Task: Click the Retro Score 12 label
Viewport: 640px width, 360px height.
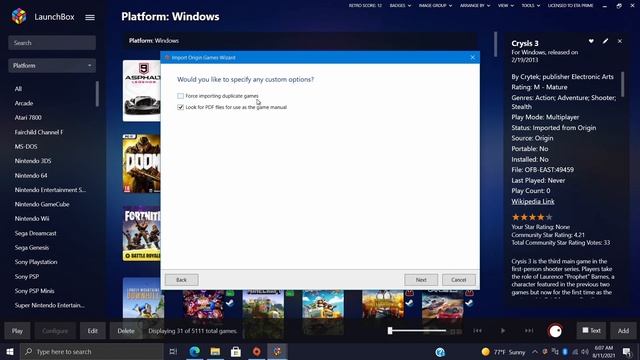Action: pyautogui.click(x=365, y=6)
